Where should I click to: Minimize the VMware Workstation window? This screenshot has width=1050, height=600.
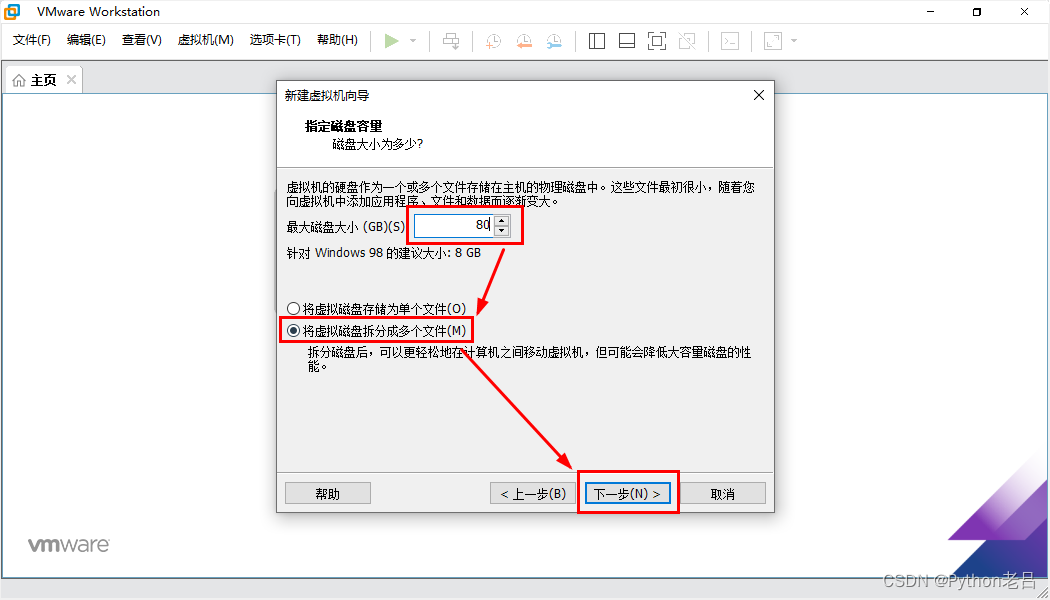tap(930, 11)
